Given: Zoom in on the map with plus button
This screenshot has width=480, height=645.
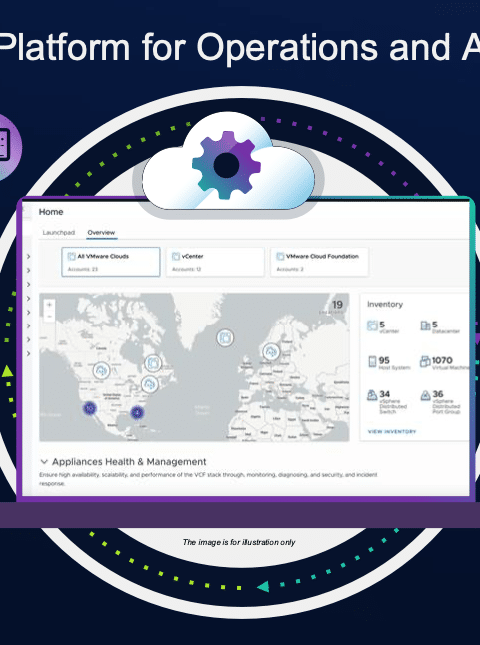Looking at the screenshot, I should (49, 305).
